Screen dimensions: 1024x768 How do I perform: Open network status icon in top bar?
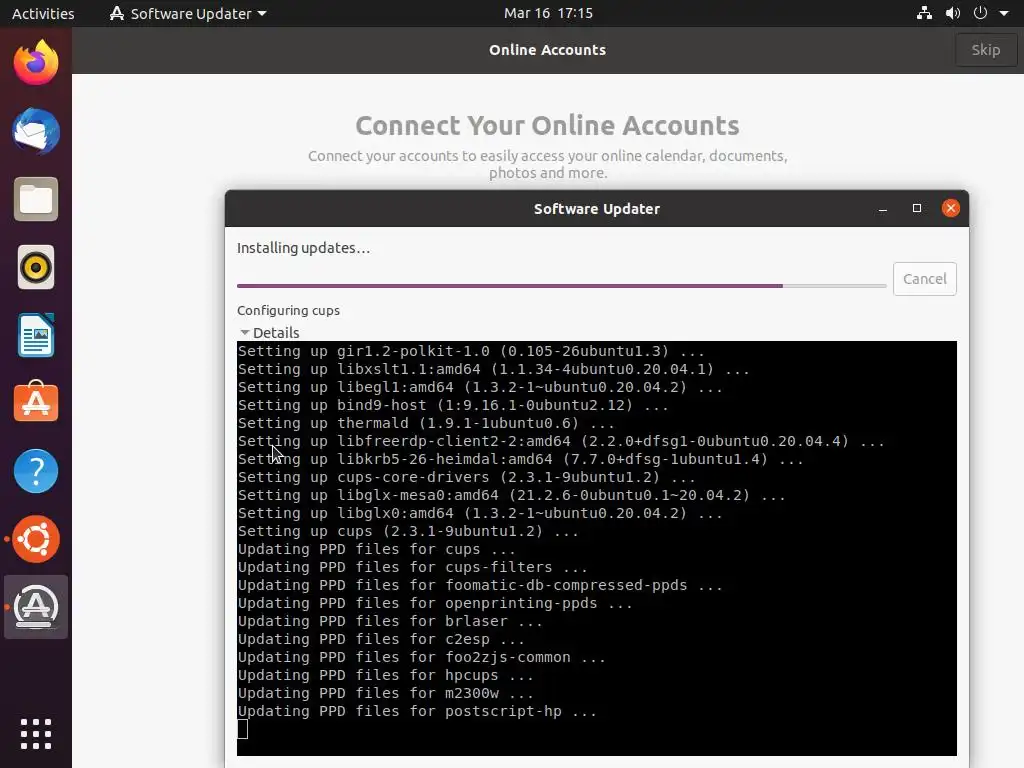click(924, 13)
